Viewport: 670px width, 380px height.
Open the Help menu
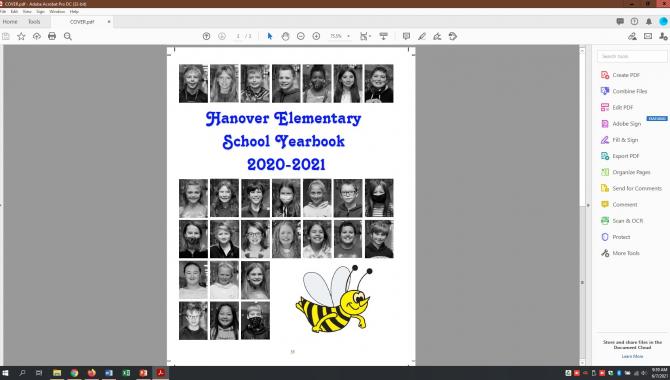tap(74, 12)
